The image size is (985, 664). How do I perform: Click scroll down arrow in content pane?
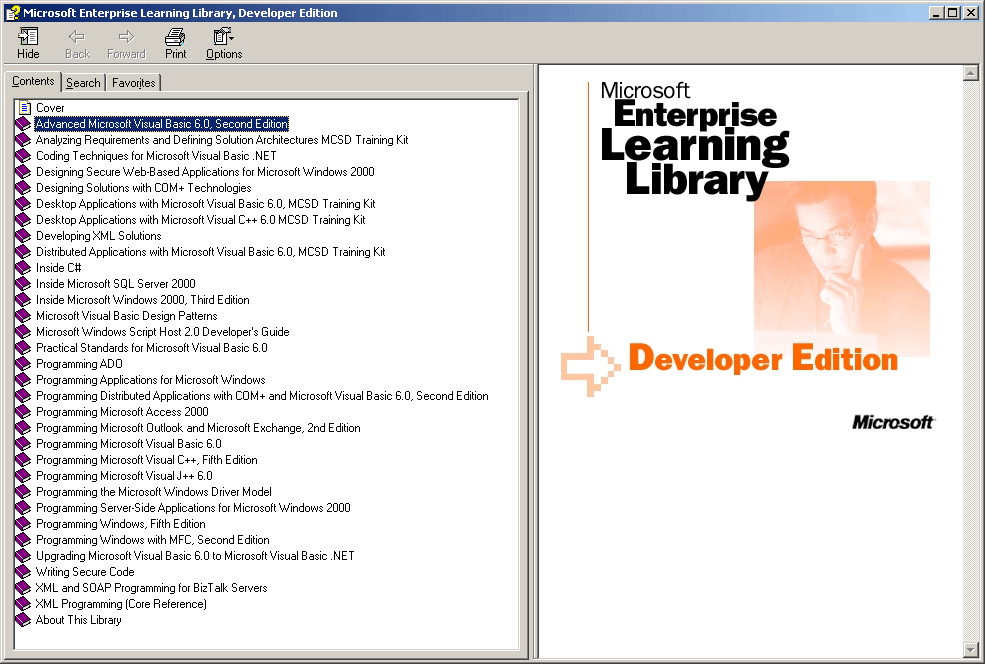pos(971,650)
